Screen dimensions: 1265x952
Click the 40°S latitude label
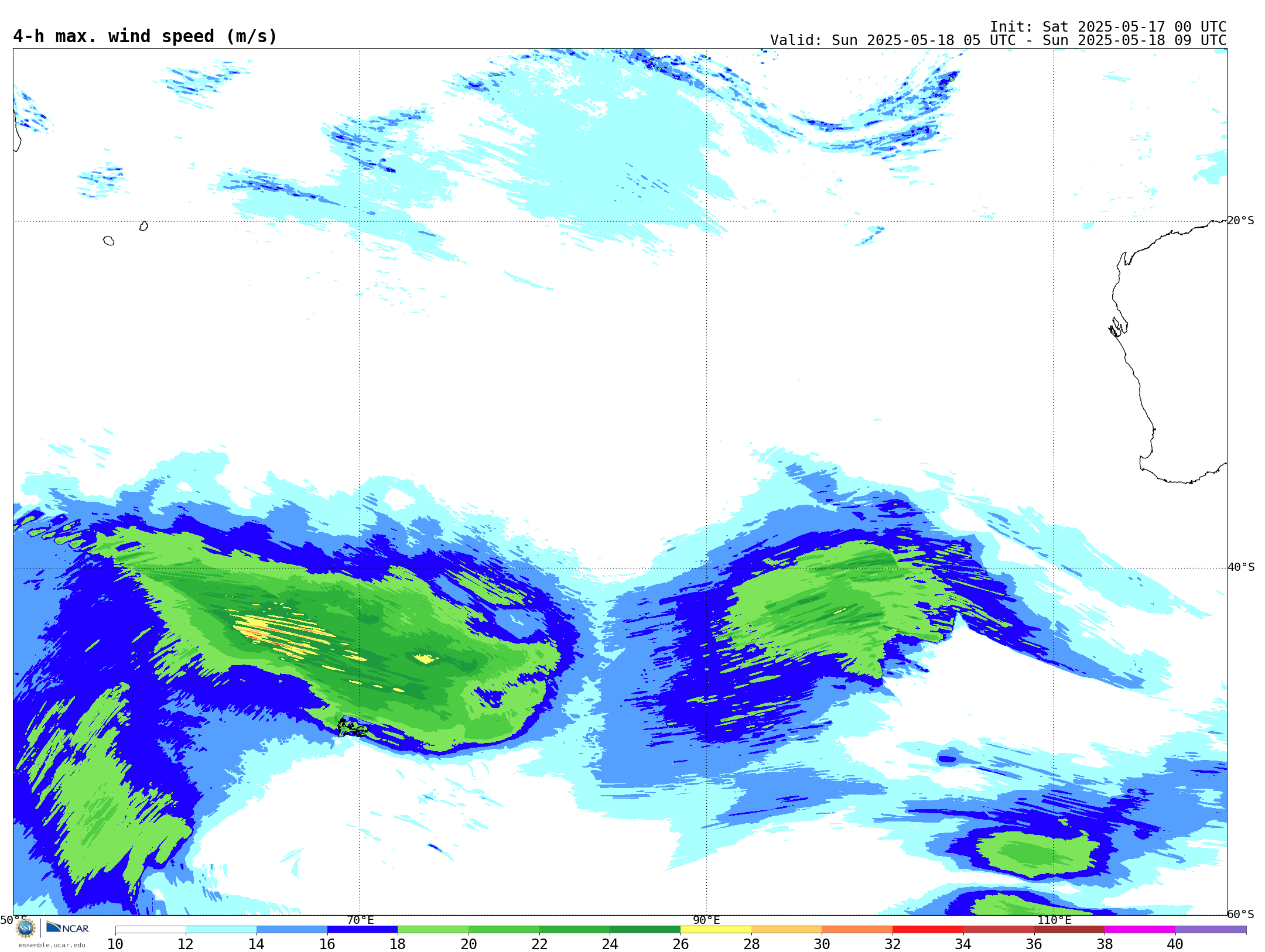[1241, 567]
